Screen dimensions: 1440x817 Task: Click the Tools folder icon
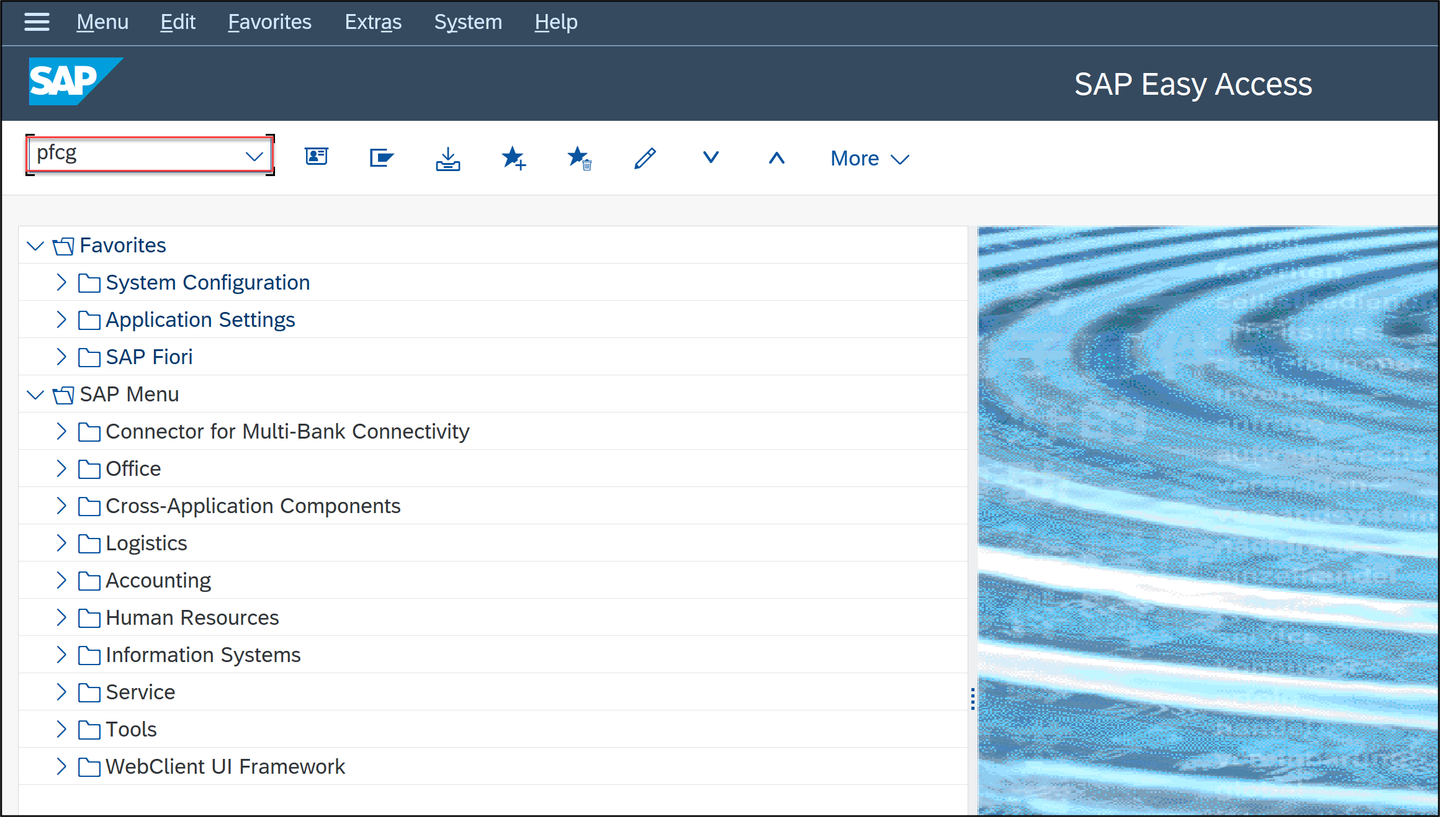(x=90, y=730)
